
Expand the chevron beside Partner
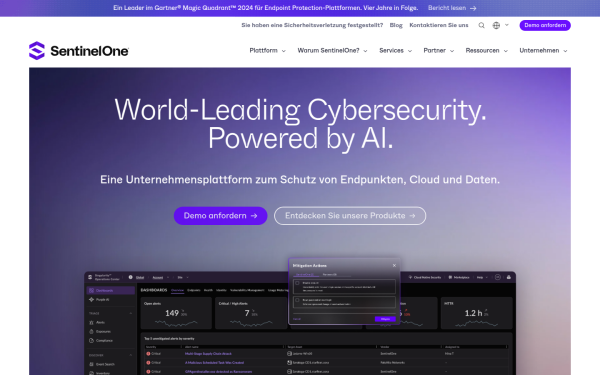click(452, 51)
